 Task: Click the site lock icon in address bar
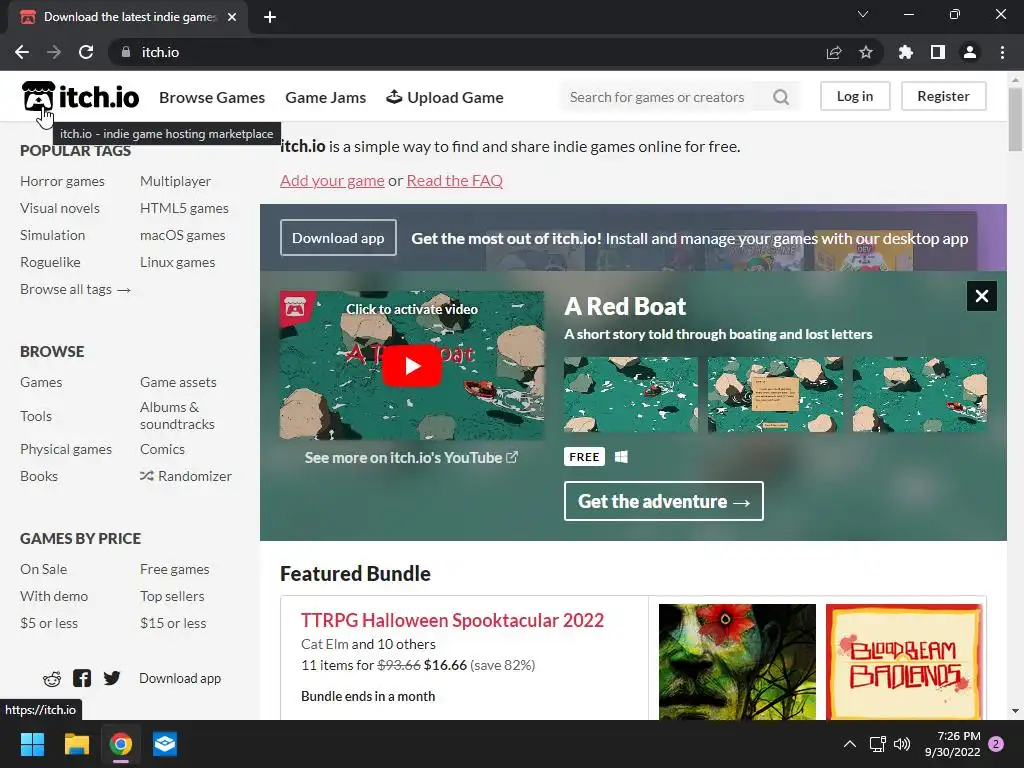point(126,52)
